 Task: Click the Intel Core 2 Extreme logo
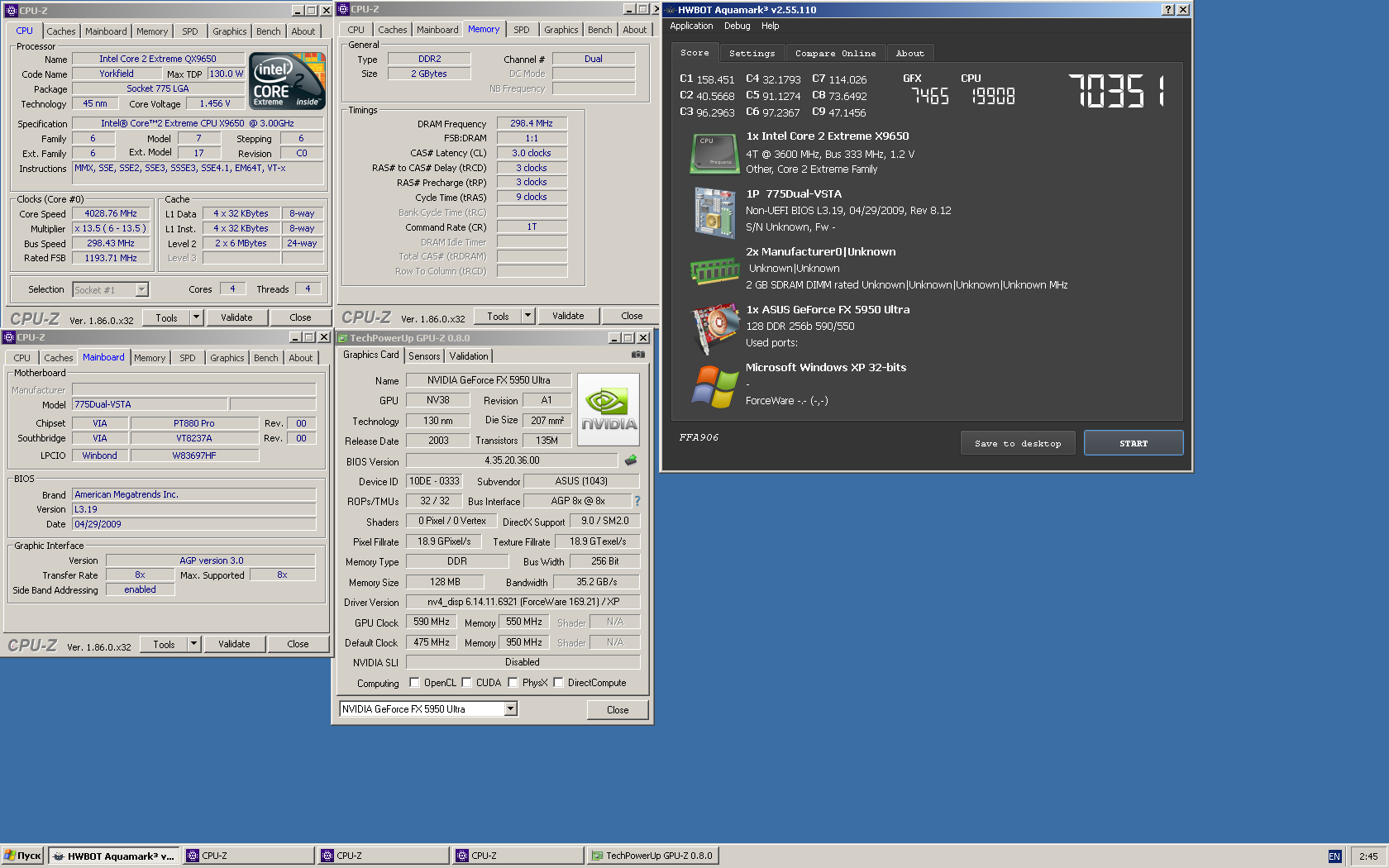287,81
